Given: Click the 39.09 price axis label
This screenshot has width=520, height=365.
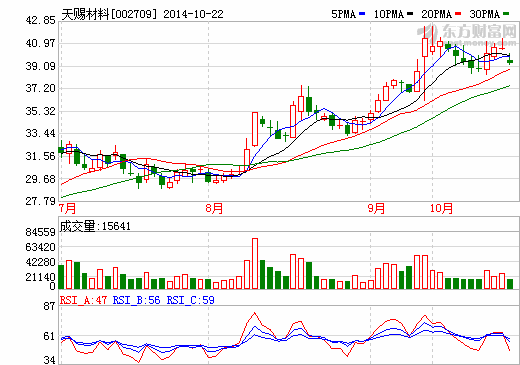Looking at the screenshot, I should (40, 66).
